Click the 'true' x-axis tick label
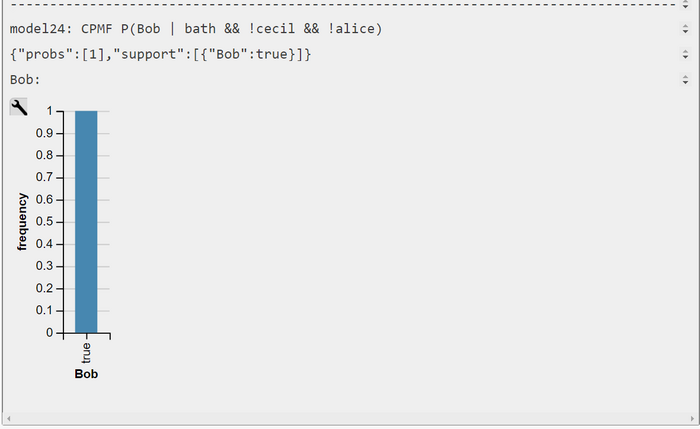The image size is (700, 429). coord(86,353)
